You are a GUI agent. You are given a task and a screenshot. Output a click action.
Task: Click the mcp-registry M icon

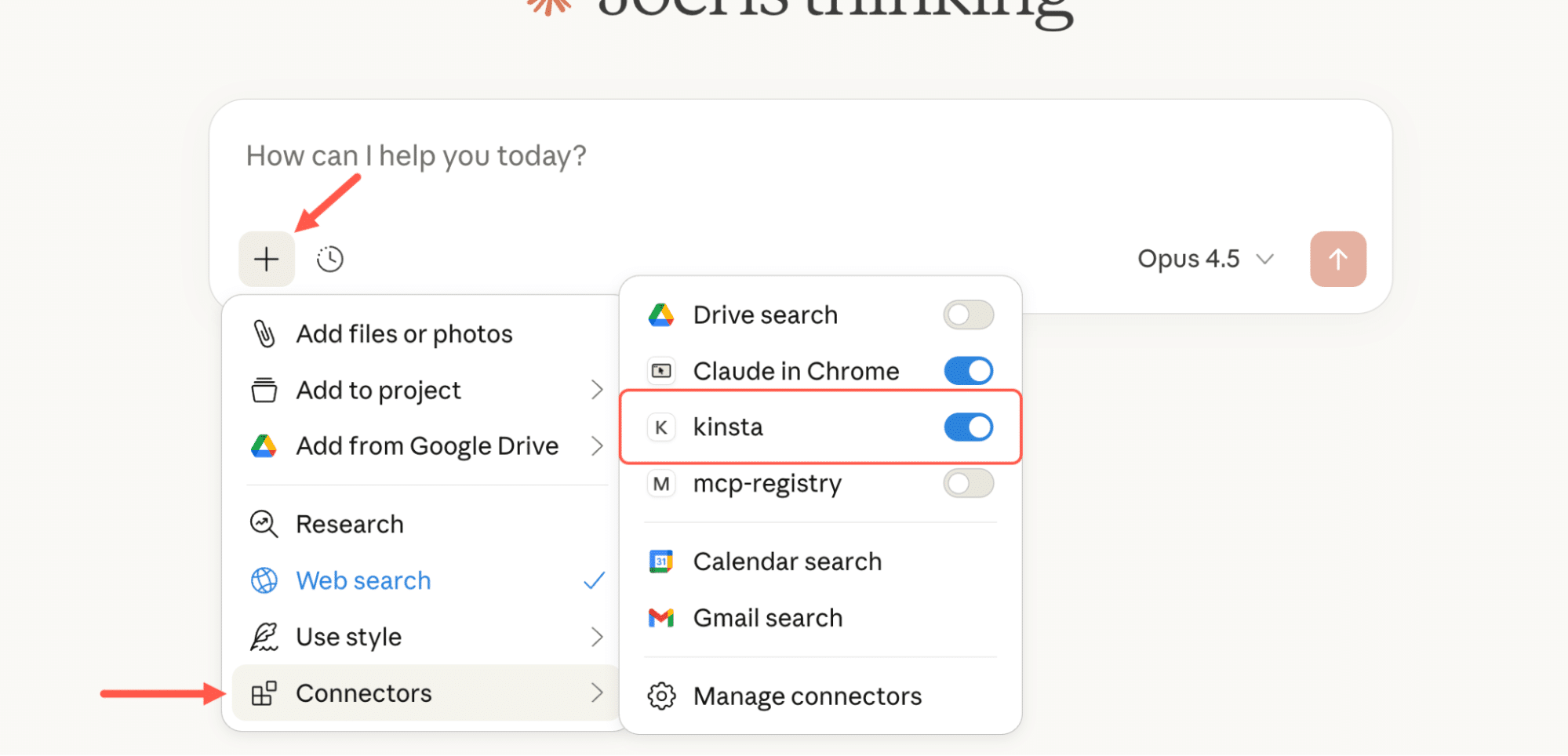click(x=661, y=484)
